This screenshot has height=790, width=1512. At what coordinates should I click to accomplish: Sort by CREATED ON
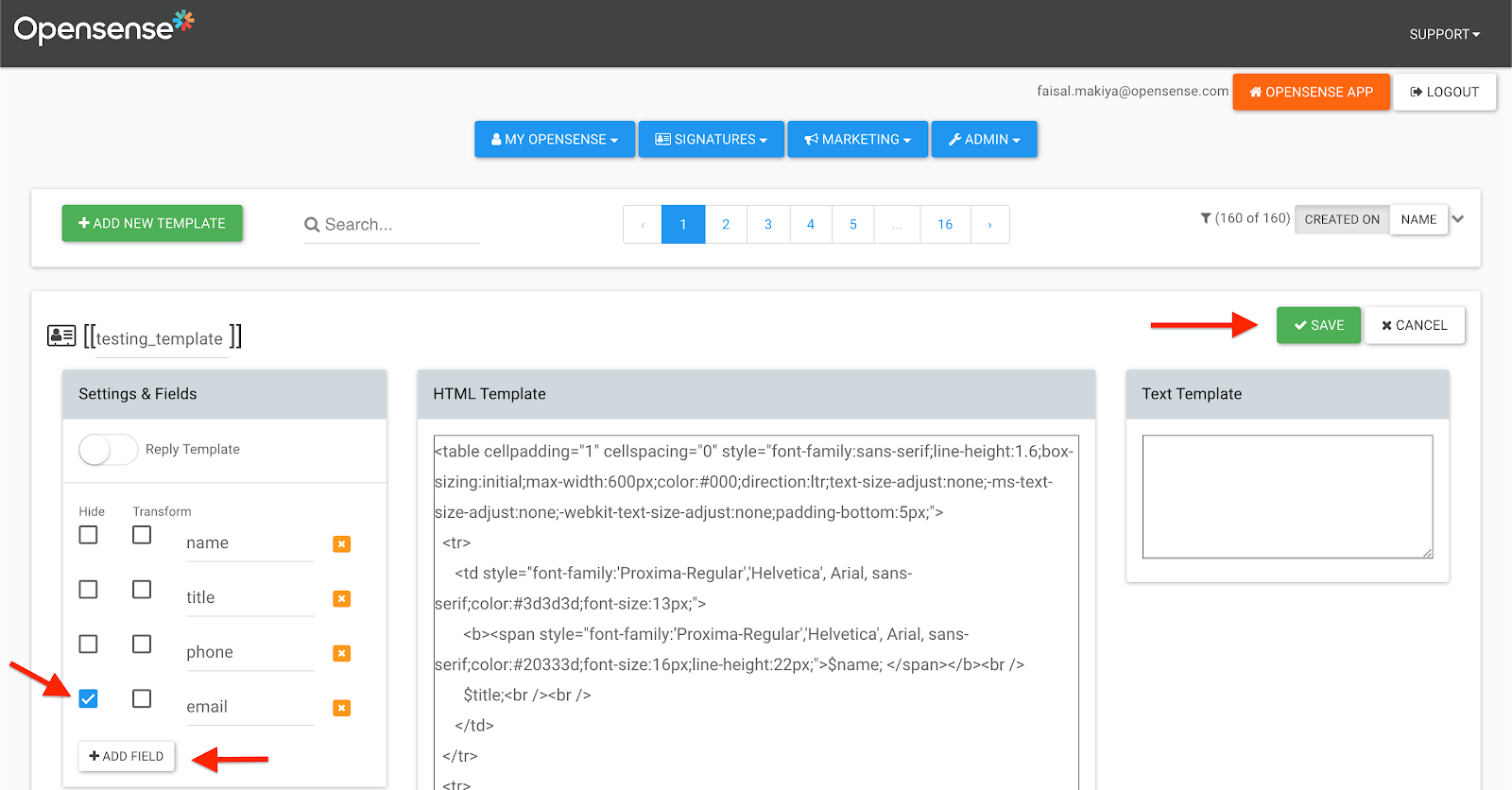click(1342, 219)
